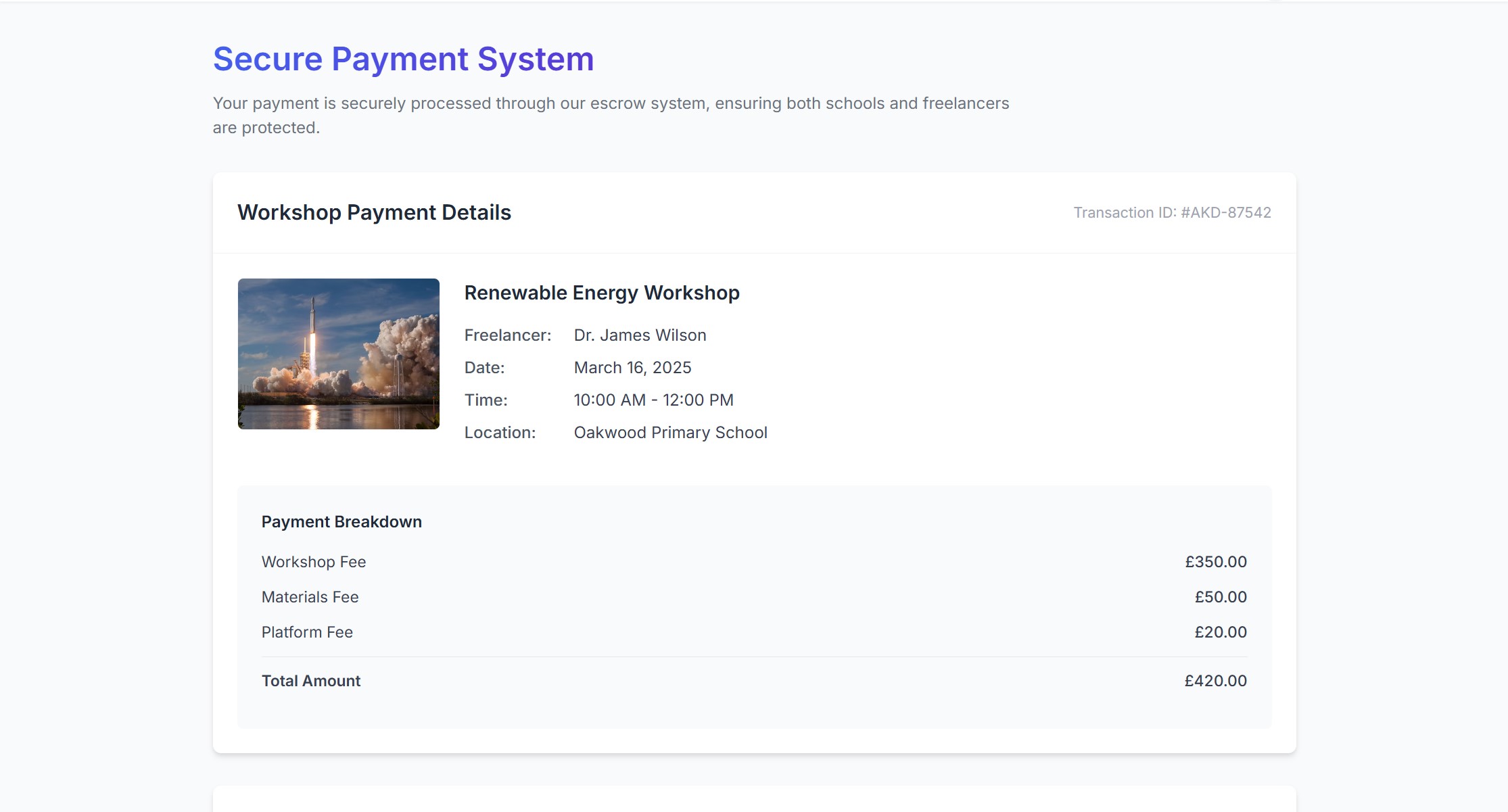The image size is (1508, 812).
Task: Click the Platform Fee label
Action: pos(307,631)
